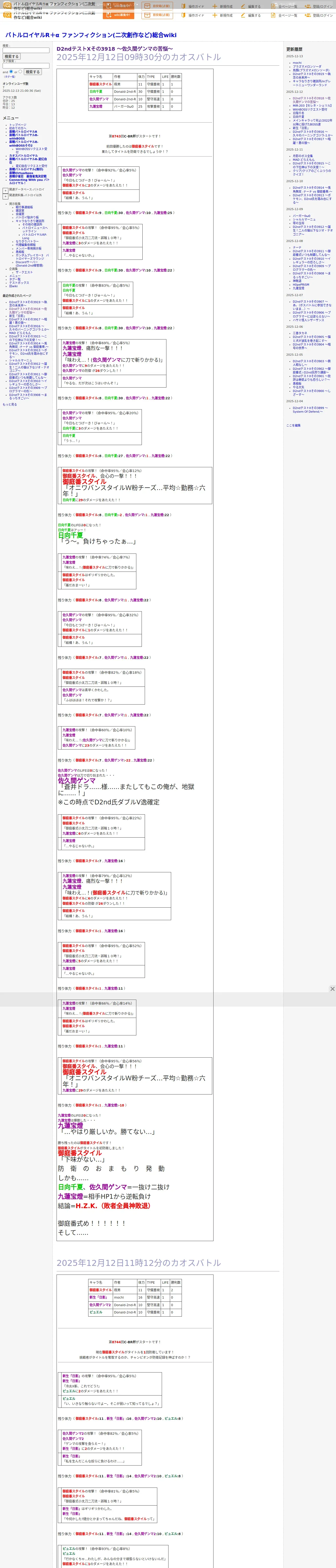Click heading '2025年12月12日11時12分のカオスバトル'

tap(139, 1263)
